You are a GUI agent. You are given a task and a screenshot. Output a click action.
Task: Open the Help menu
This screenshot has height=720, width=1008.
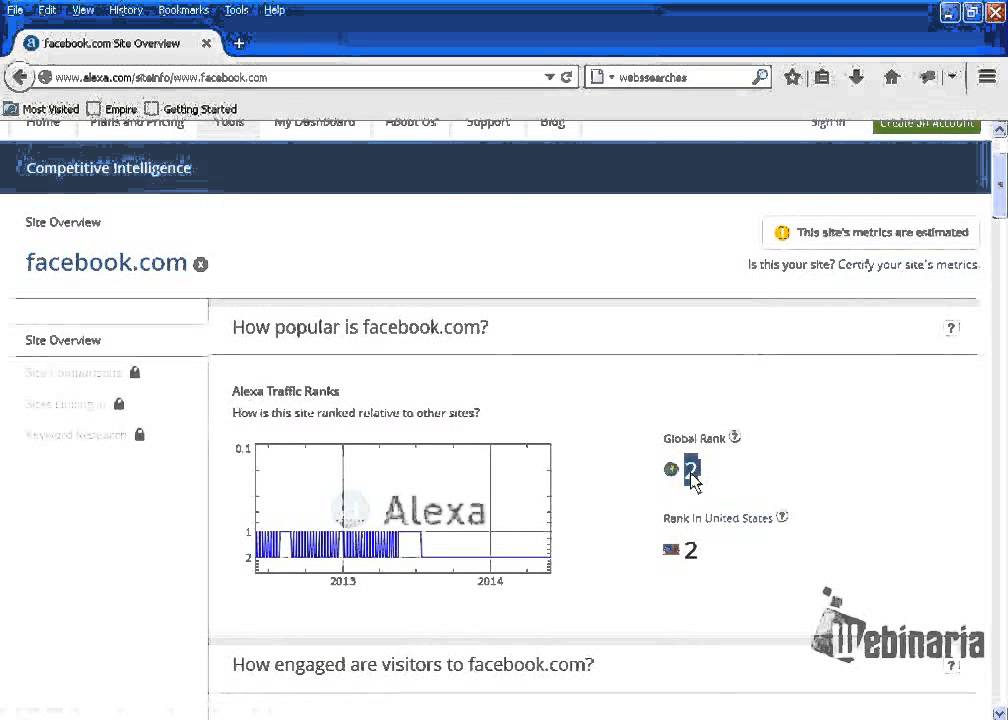point(274,10)
